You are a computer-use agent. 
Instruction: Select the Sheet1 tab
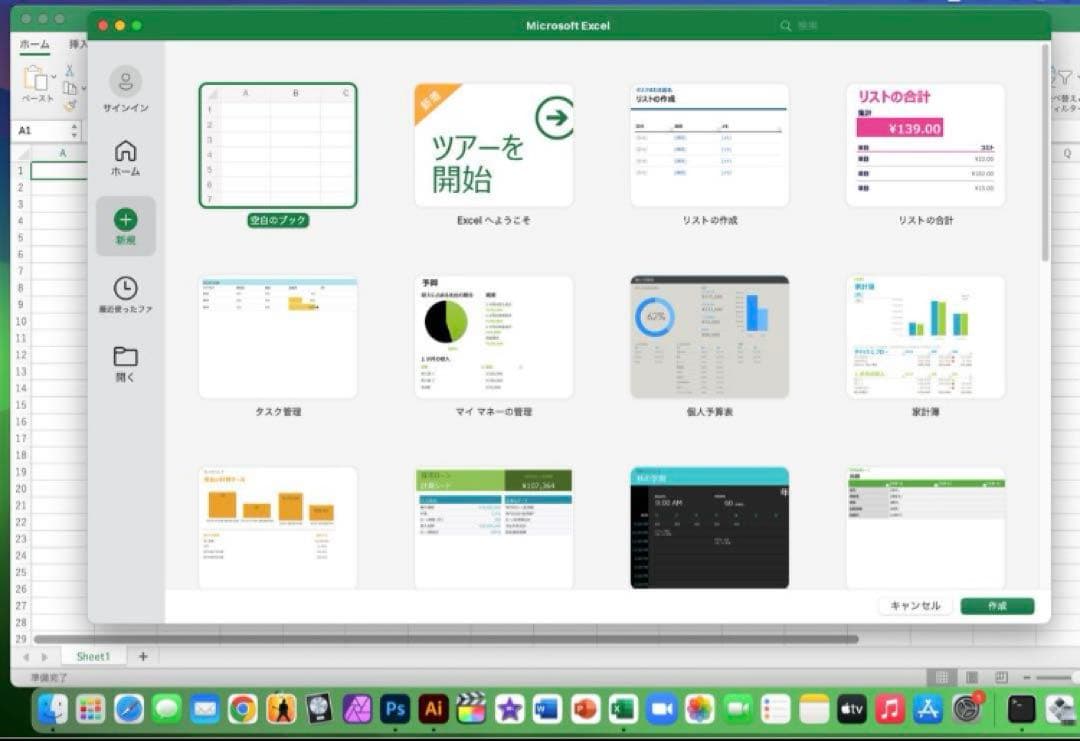pyautogui.click(x=93, y=656)
